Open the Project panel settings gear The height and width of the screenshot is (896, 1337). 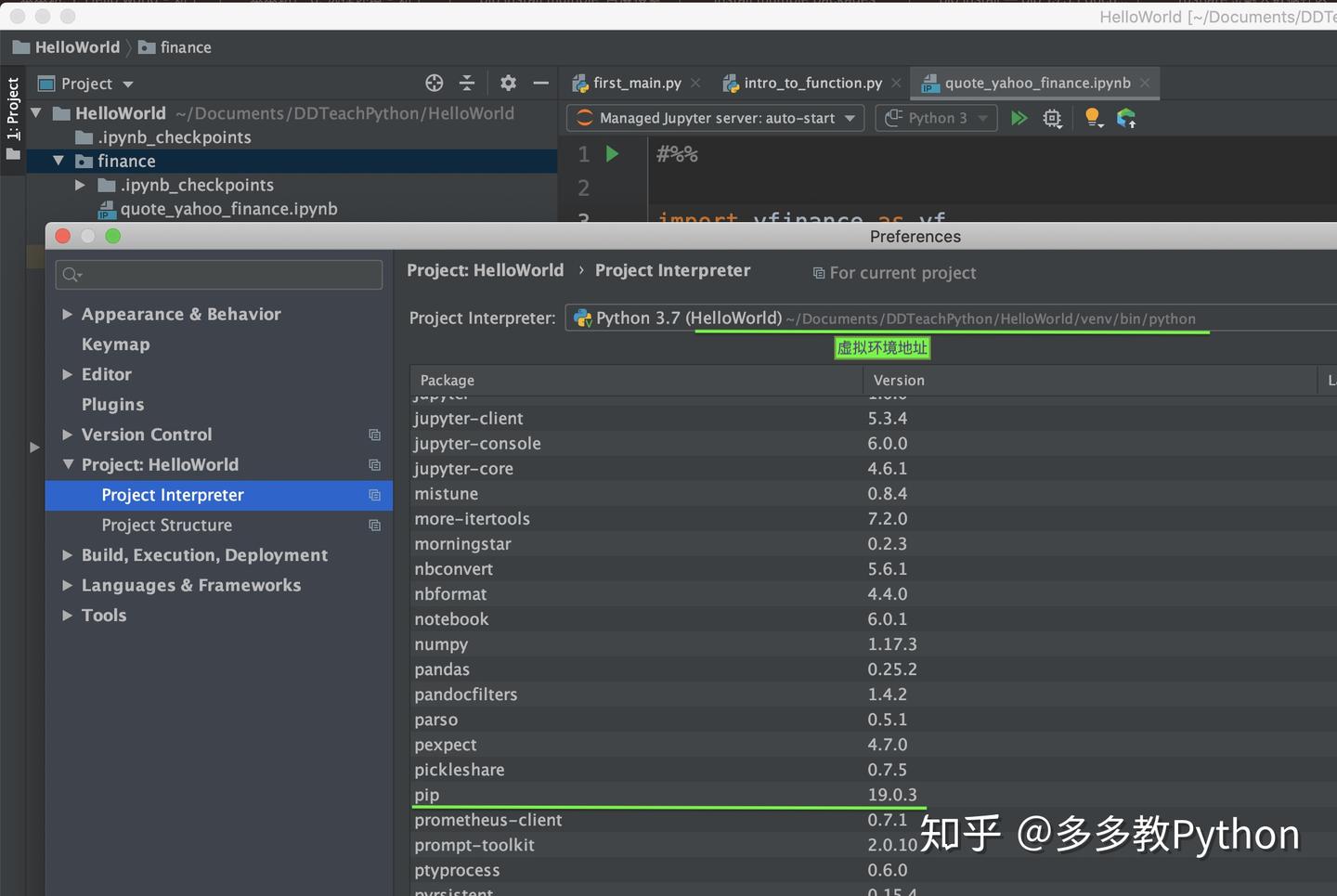point(508,83)
